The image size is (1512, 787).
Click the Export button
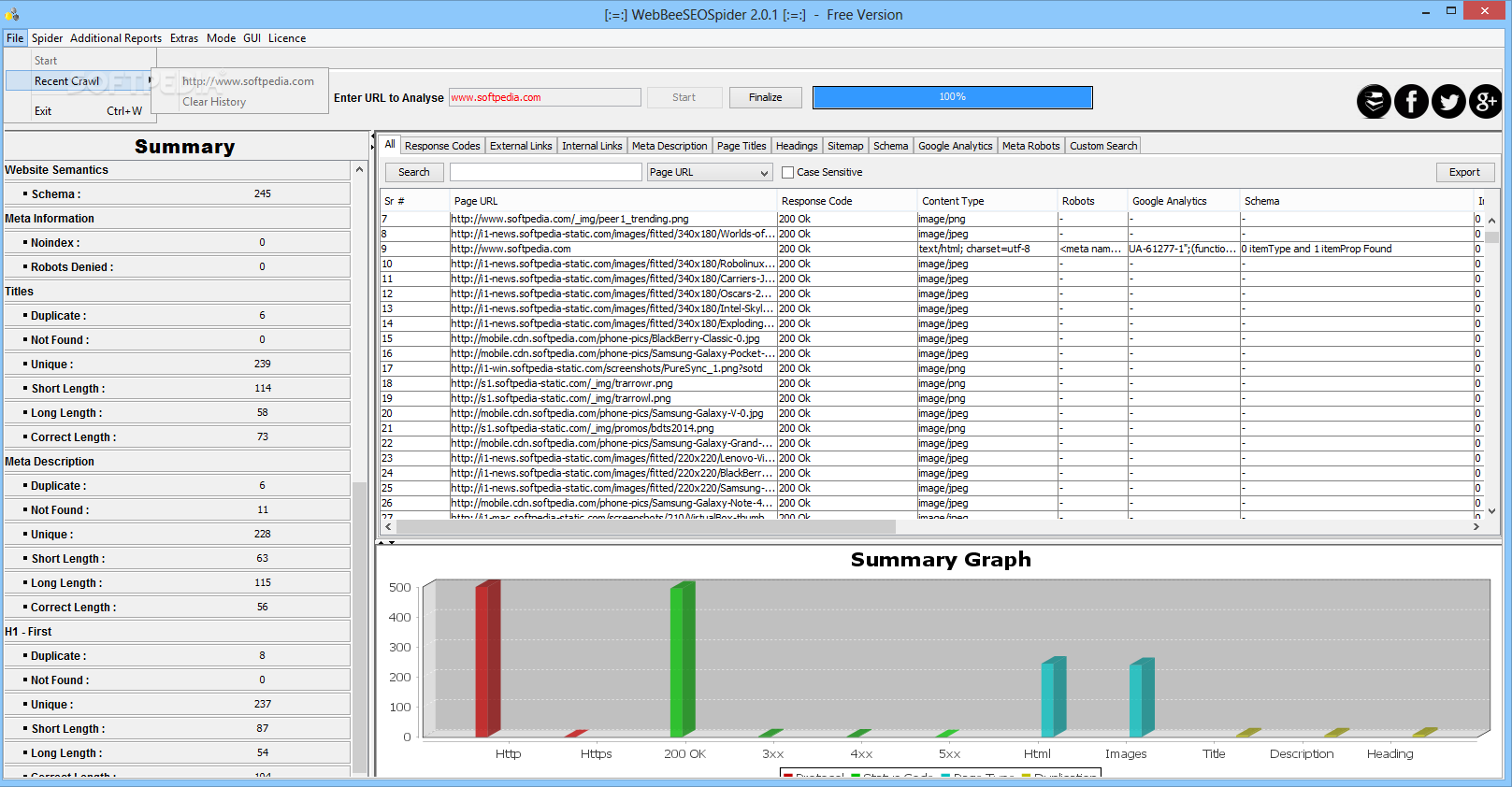[1464, 172]
